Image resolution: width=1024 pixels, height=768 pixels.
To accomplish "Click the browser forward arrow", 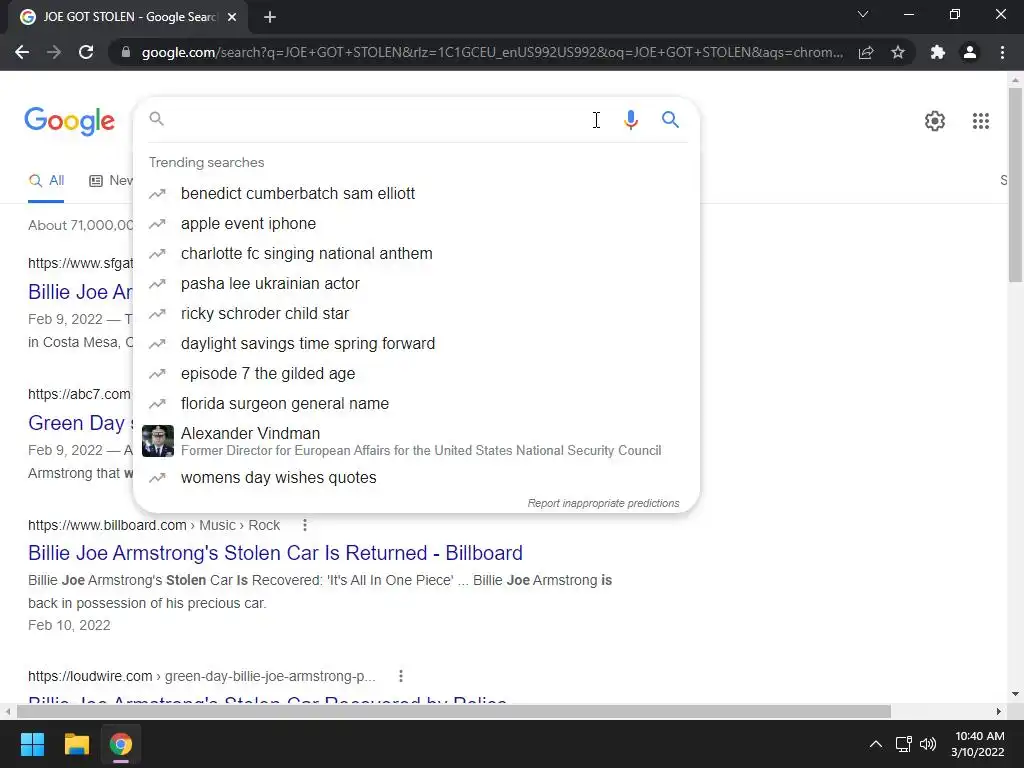I will (54, 52).
